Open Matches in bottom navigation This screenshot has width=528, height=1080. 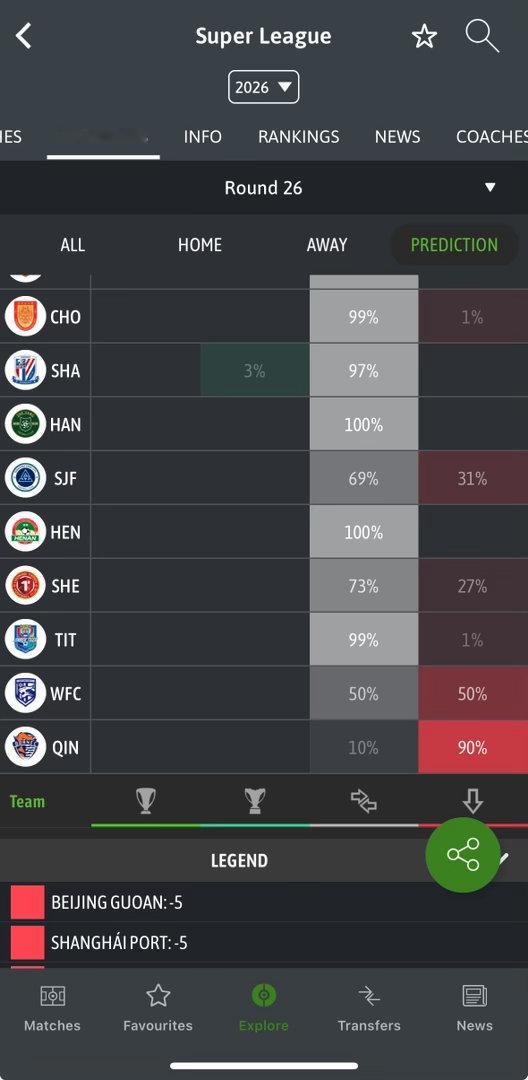click(52, 1008)
